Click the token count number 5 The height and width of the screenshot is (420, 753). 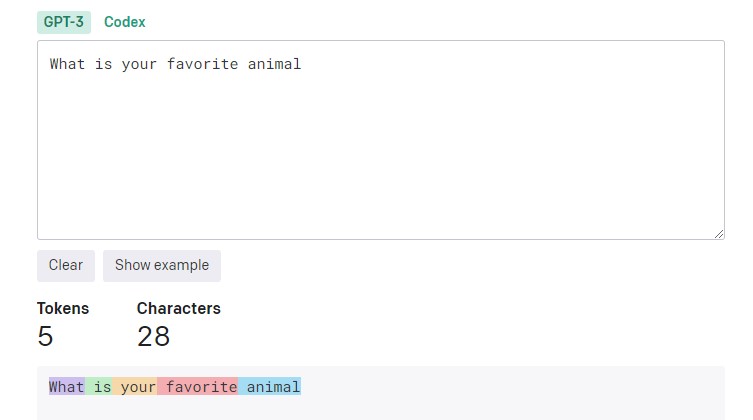(x=45, y=336)
